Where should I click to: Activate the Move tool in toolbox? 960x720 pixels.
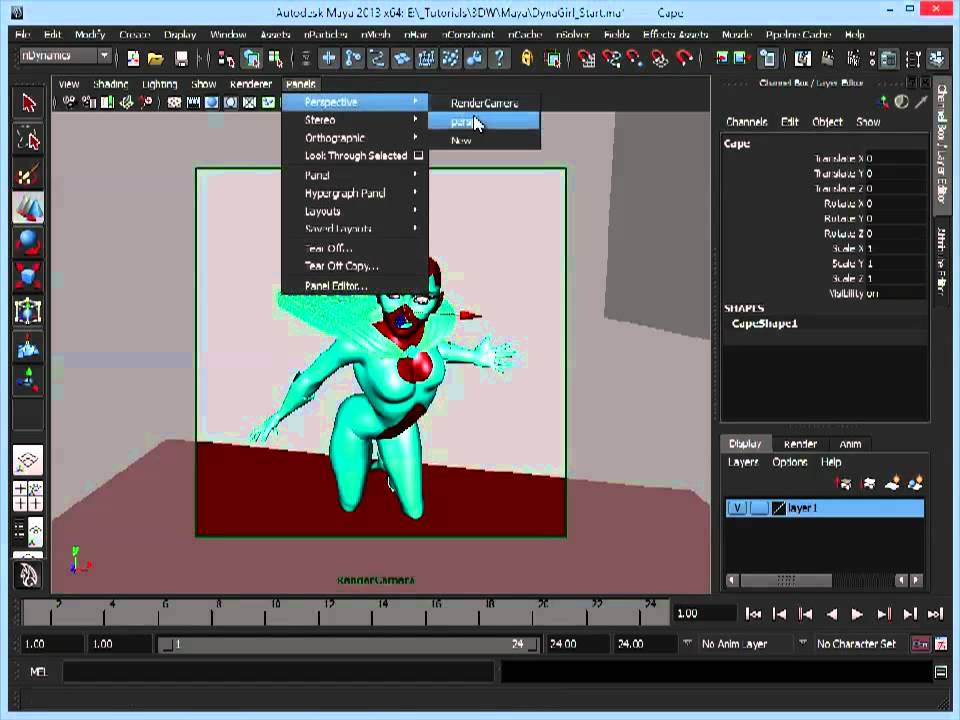(x=28, y=208)
